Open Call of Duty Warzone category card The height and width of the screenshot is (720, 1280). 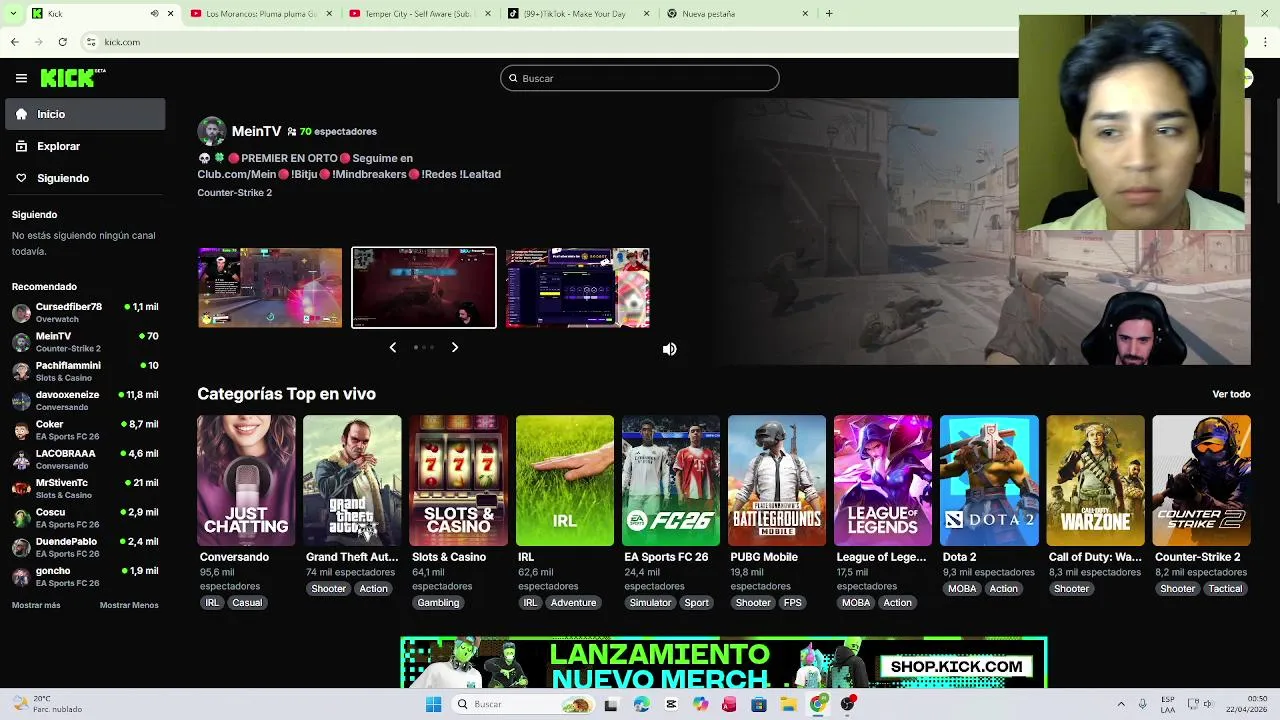point(1095,481)
